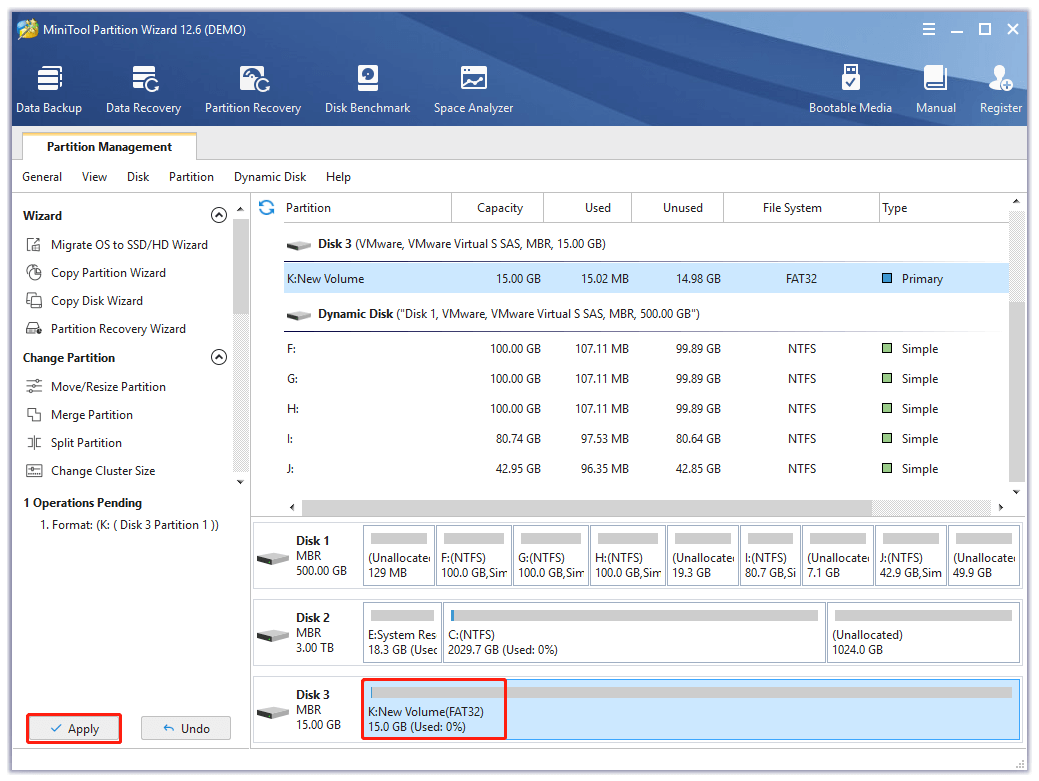This screenshot has height=781, width=1039.
Task: Select the I: partition row
Action: pos(646,439)
